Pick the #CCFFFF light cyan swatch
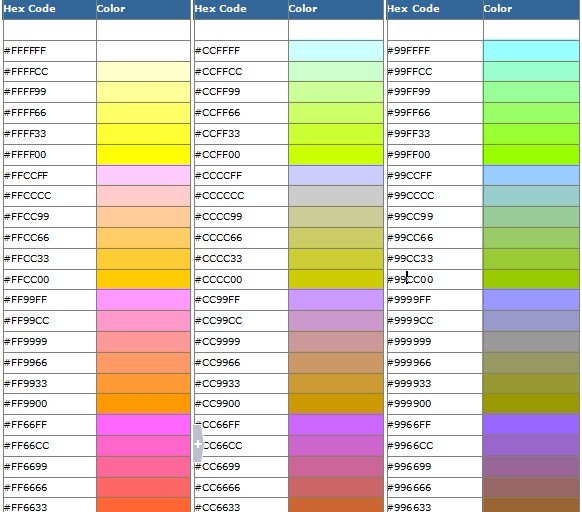Viewport: 582px width, 512px height. (336, 51)
